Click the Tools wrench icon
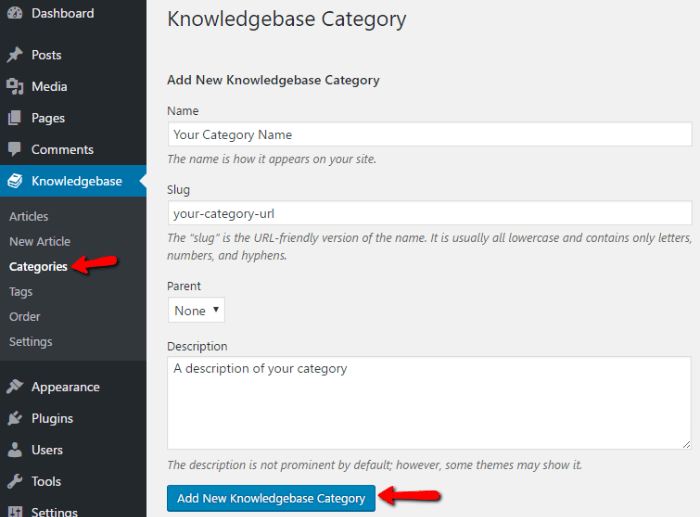Image resolution: width=700 pixels, height=517 pixels. point(15,481)
